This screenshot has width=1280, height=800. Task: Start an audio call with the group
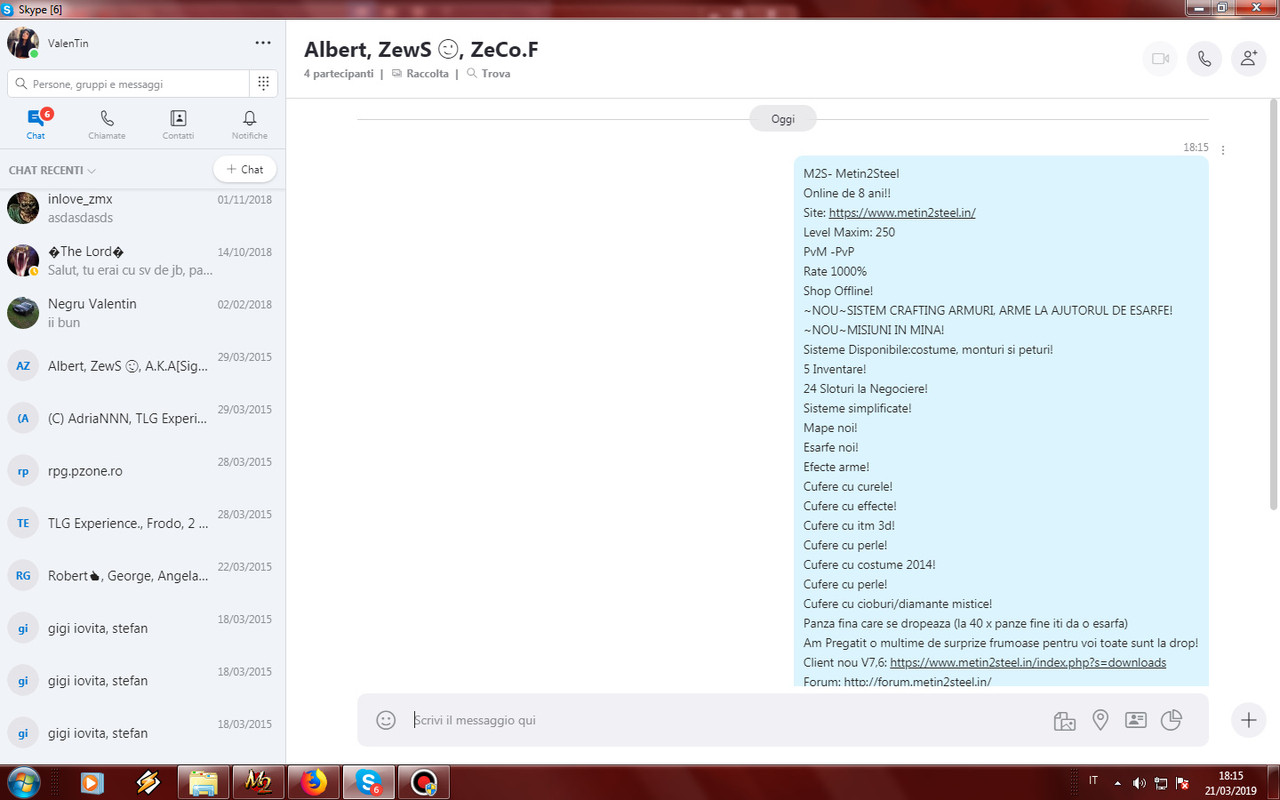[x=1204, y=59]
